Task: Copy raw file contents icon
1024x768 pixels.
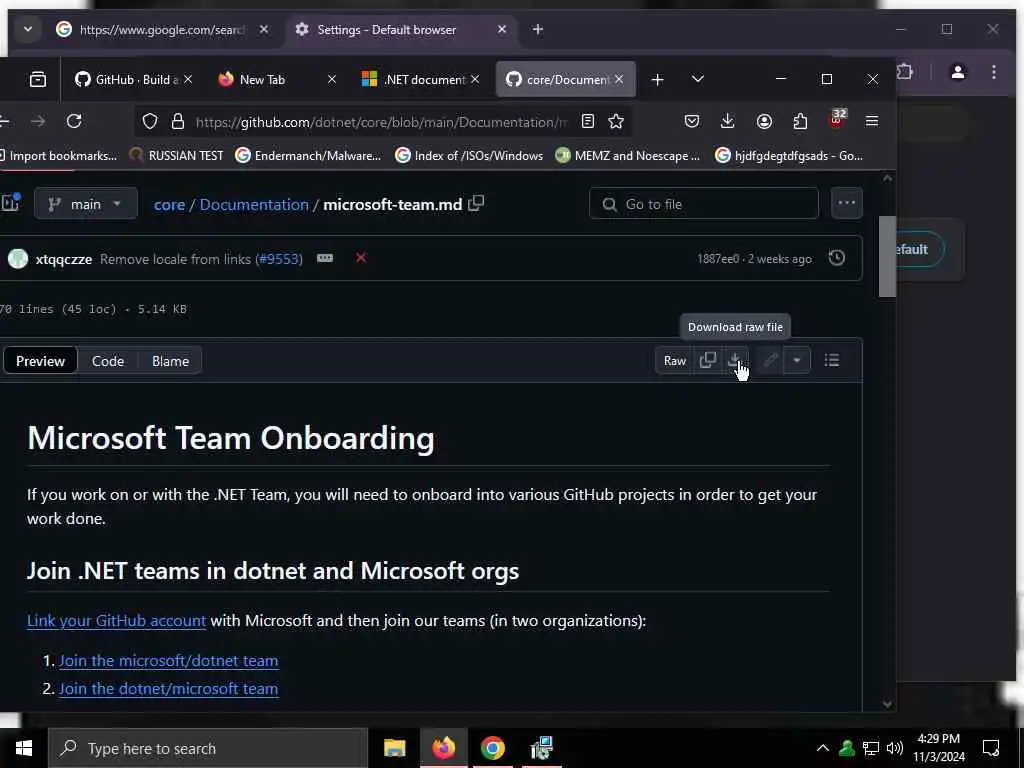Action: [708, 360]
